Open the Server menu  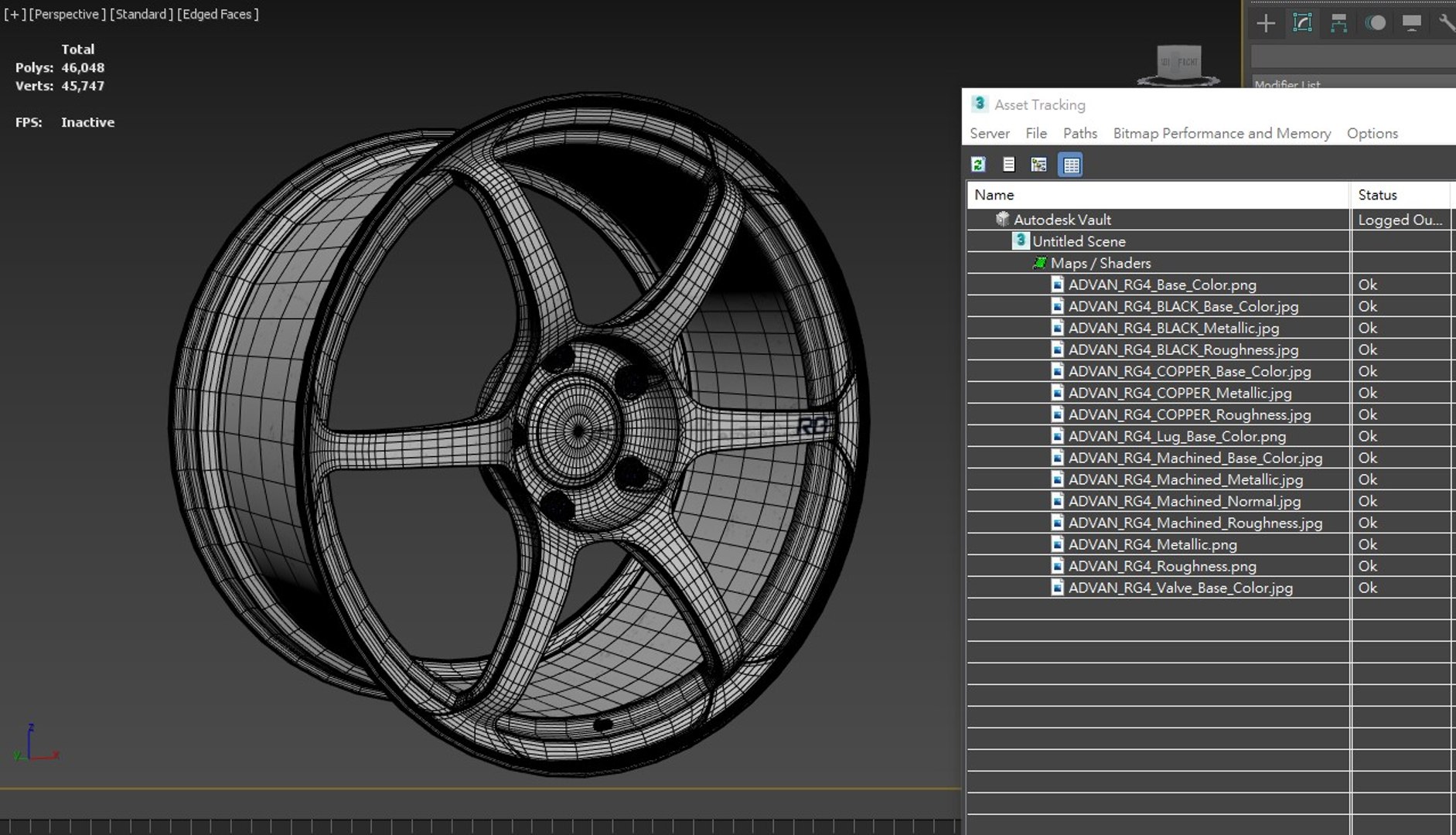[990, 133]
